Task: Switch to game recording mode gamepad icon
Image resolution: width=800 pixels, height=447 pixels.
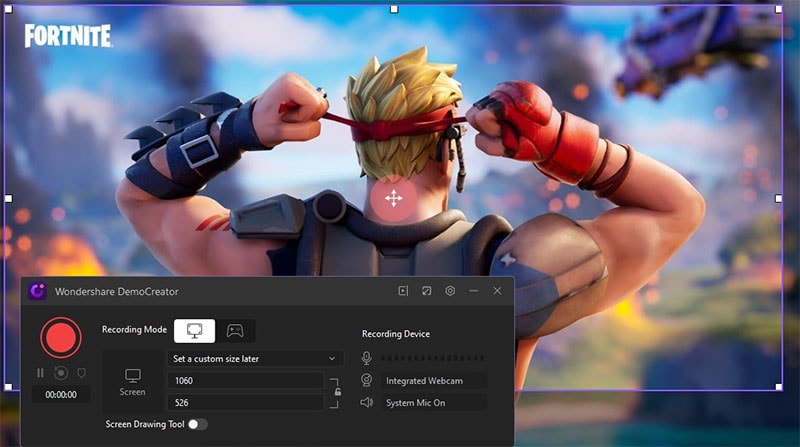Action: [x=235, y=331]
